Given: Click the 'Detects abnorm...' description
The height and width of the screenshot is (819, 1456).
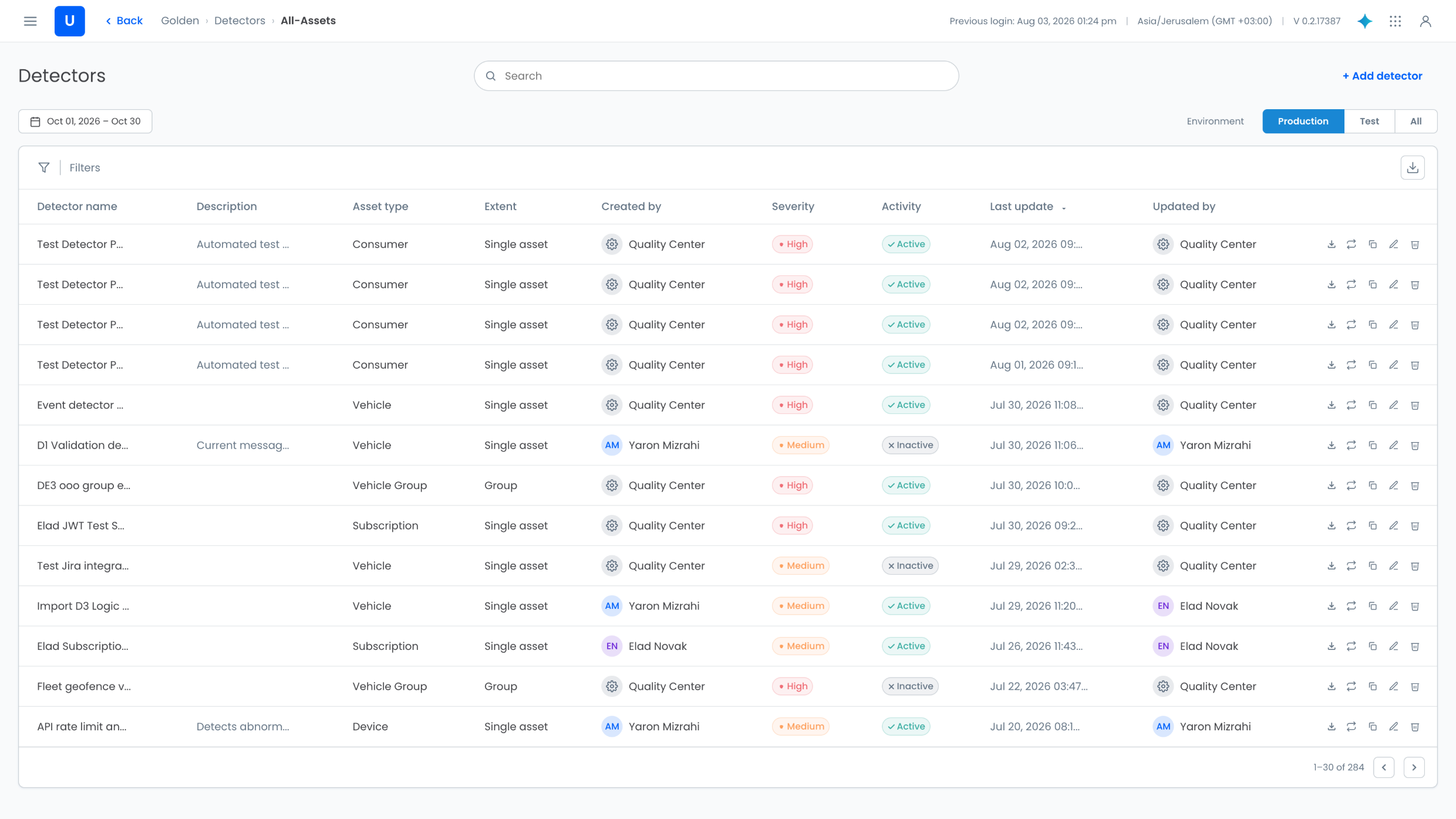Looking at the screenshot, I should point(242,727).
